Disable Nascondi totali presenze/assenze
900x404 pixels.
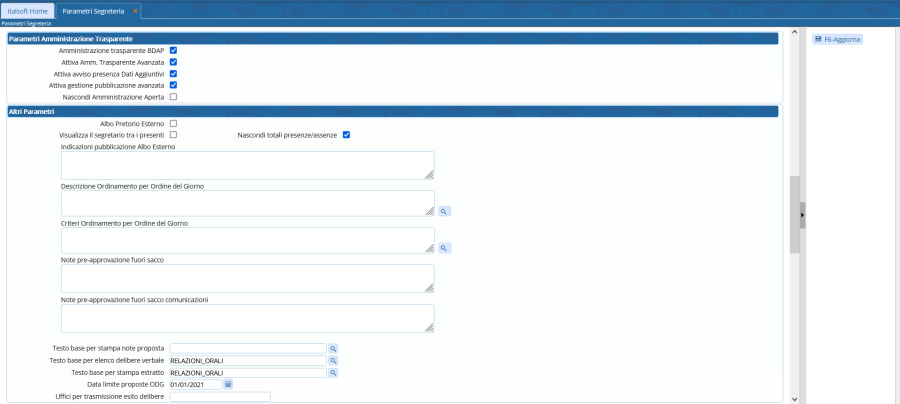pos(346,134)
